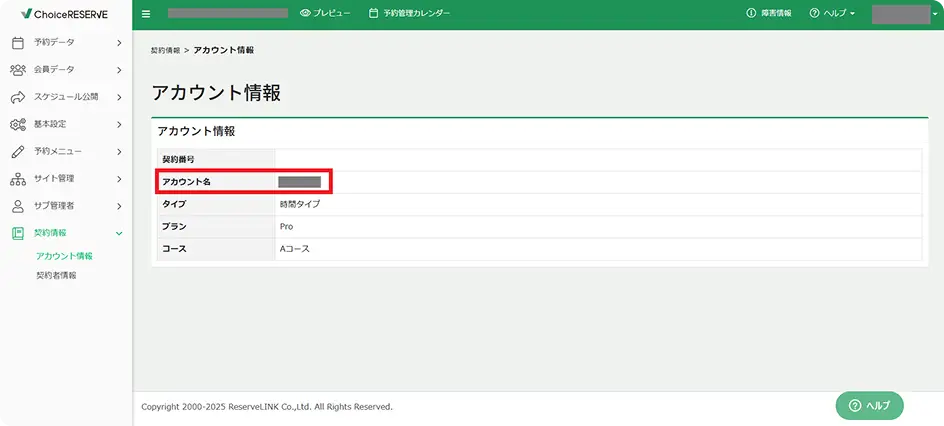Open the ヘルプ dropdown text in header
944x426 pixels.
tap(834, 13)
